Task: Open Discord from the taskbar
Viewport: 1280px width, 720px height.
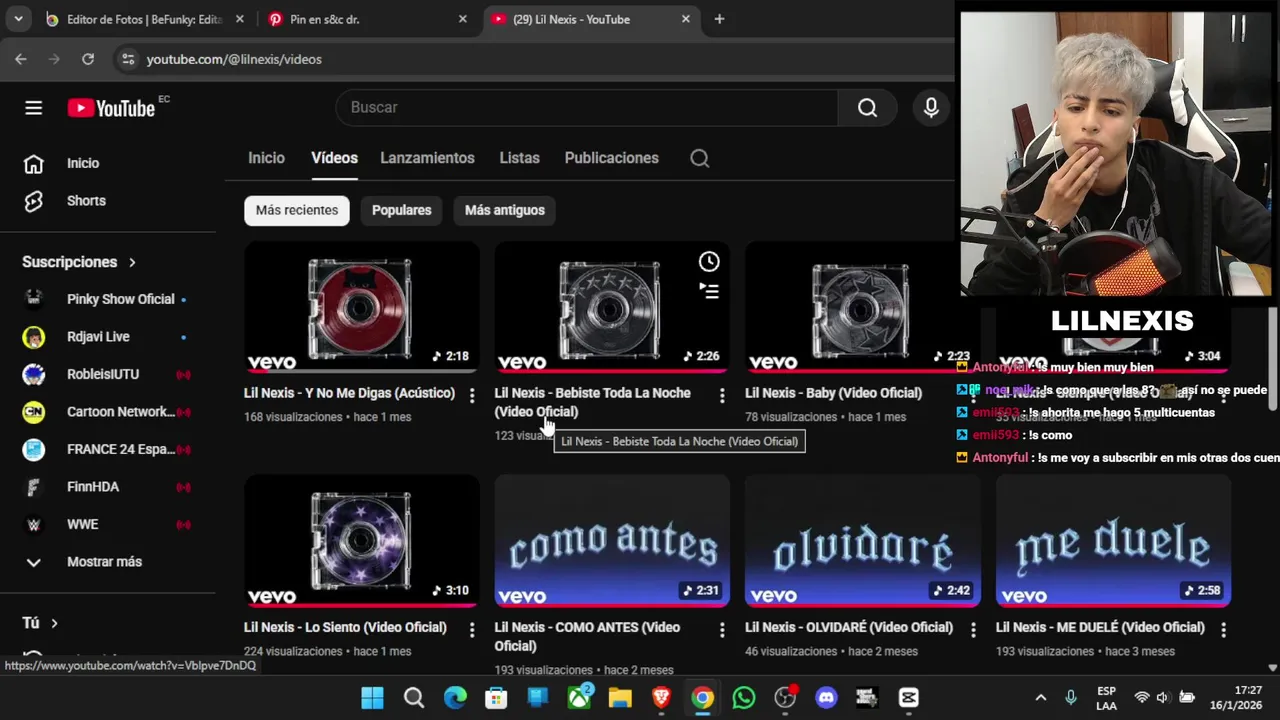Action: 826,697
